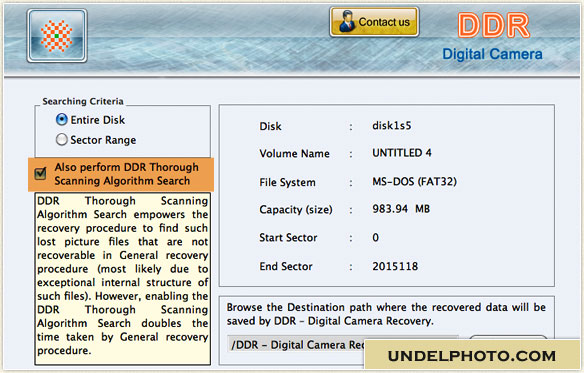Open the Contact us button

374,22
